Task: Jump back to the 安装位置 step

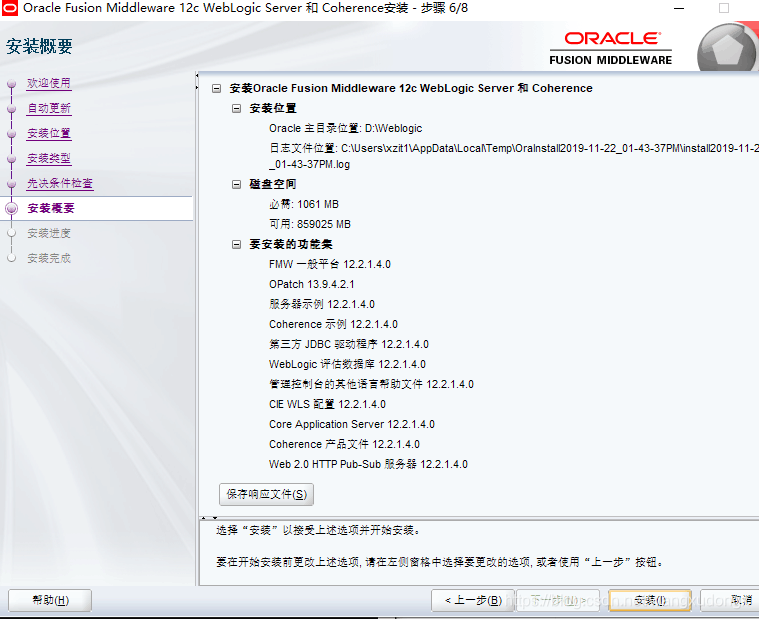Action: (x=49, y=134)
